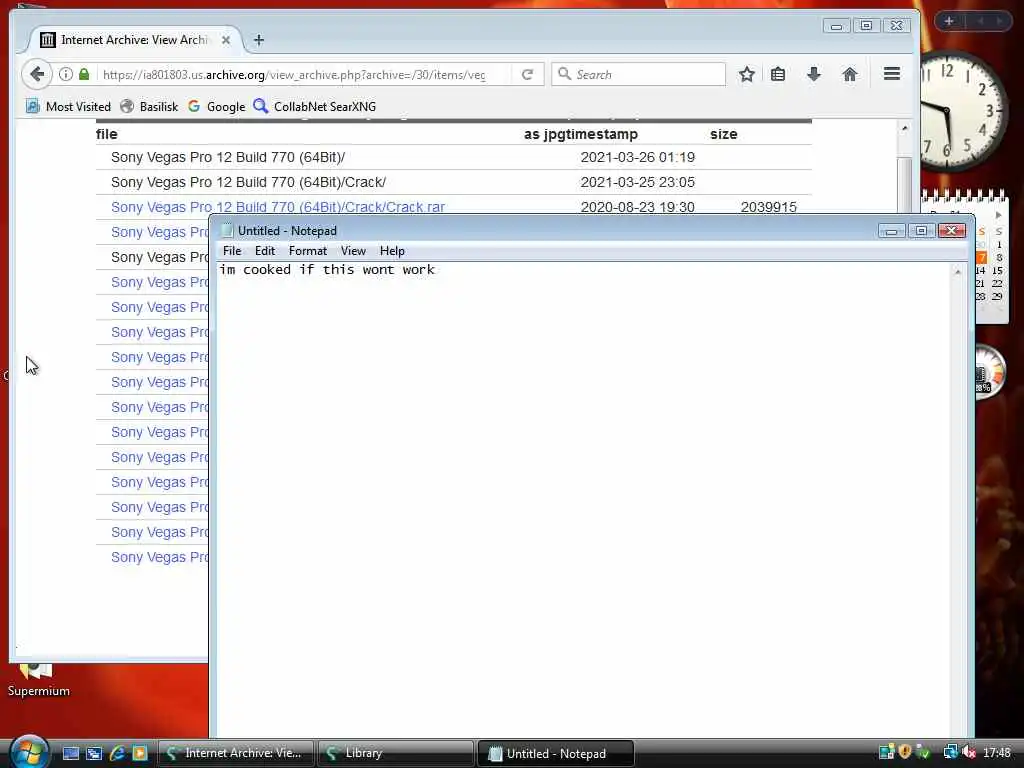Screen dimensions: 1024x768
Task: Click the security shield tray icon
Action: point(904,752)
